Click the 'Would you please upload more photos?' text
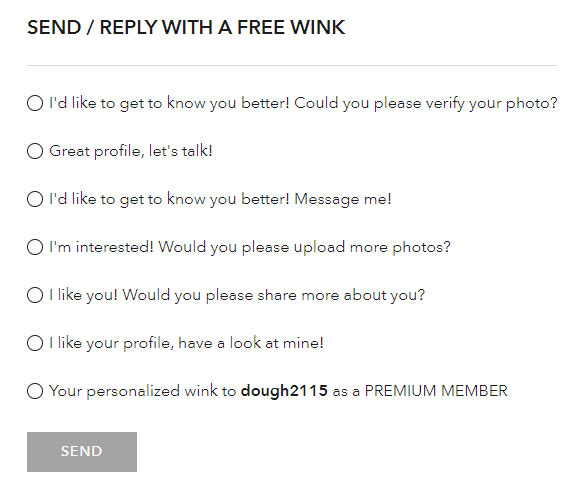 [304, 248]
